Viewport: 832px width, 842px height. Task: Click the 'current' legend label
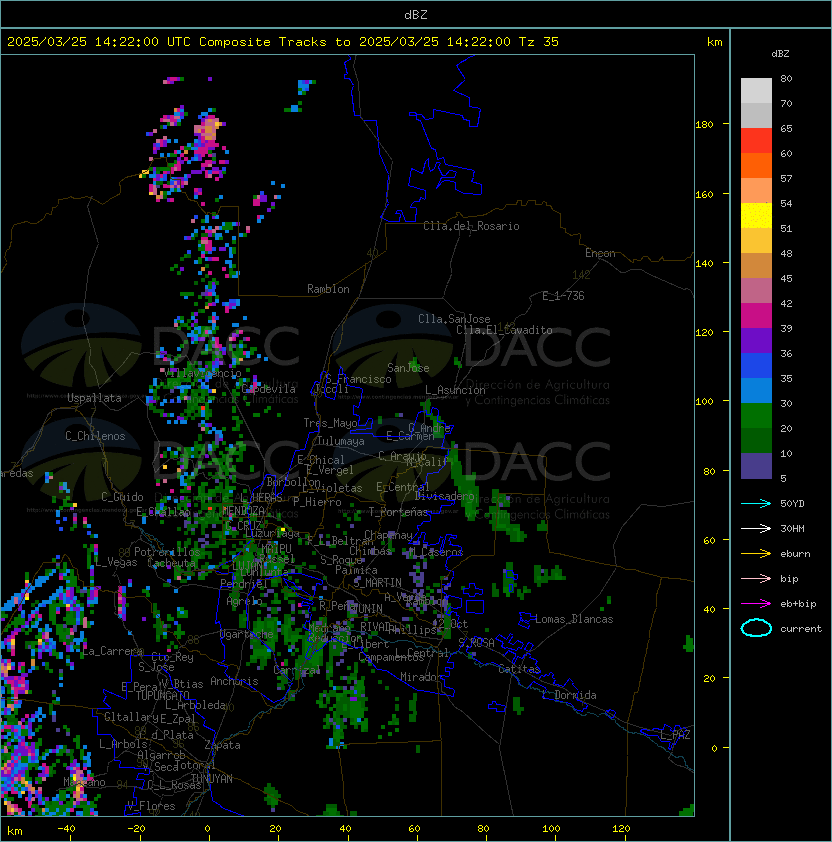(801, 629)
